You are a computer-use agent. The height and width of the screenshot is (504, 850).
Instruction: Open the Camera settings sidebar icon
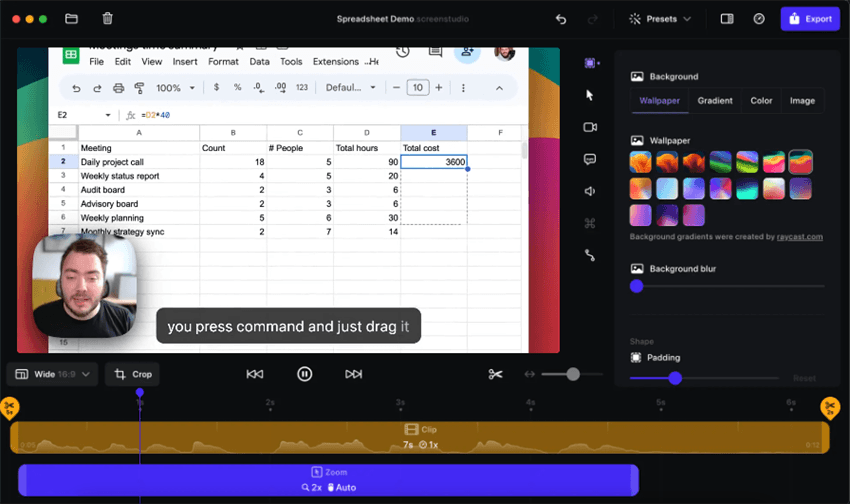click(590, 127)
